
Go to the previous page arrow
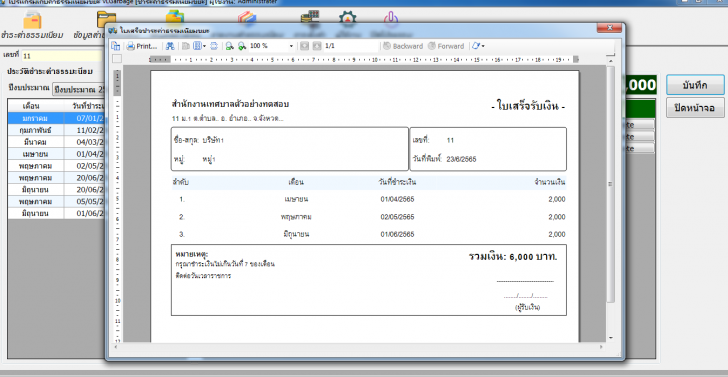[x=304, y=46]
